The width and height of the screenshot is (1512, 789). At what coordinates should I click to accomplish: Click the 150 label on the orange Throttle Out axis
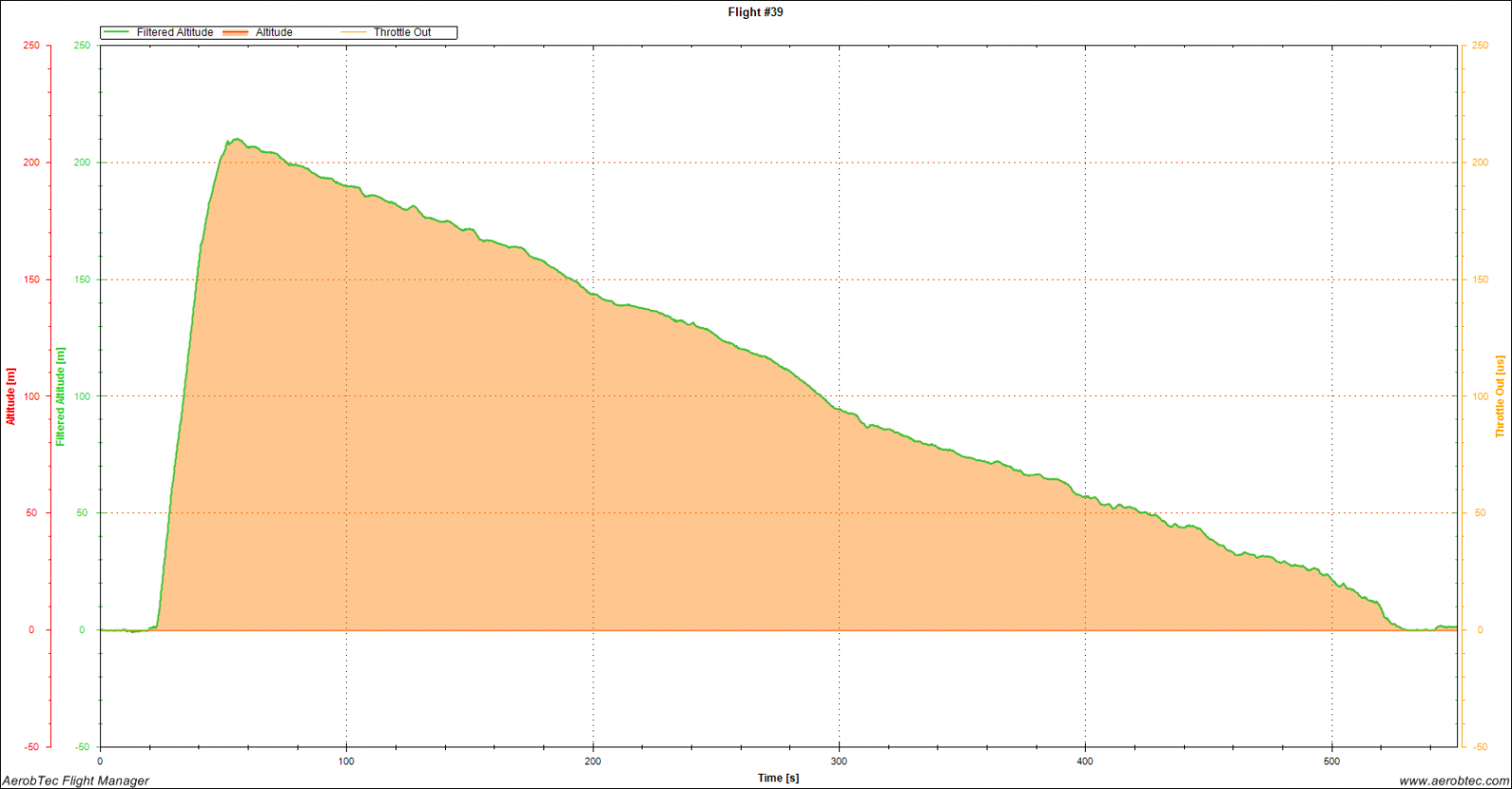1480,280
